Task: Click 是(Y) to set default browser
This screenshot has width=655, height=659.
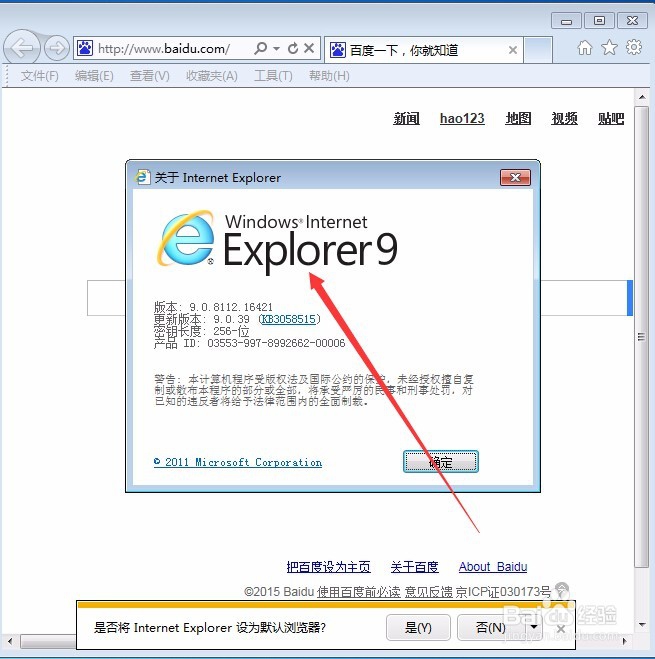Action: coord(418,627)
